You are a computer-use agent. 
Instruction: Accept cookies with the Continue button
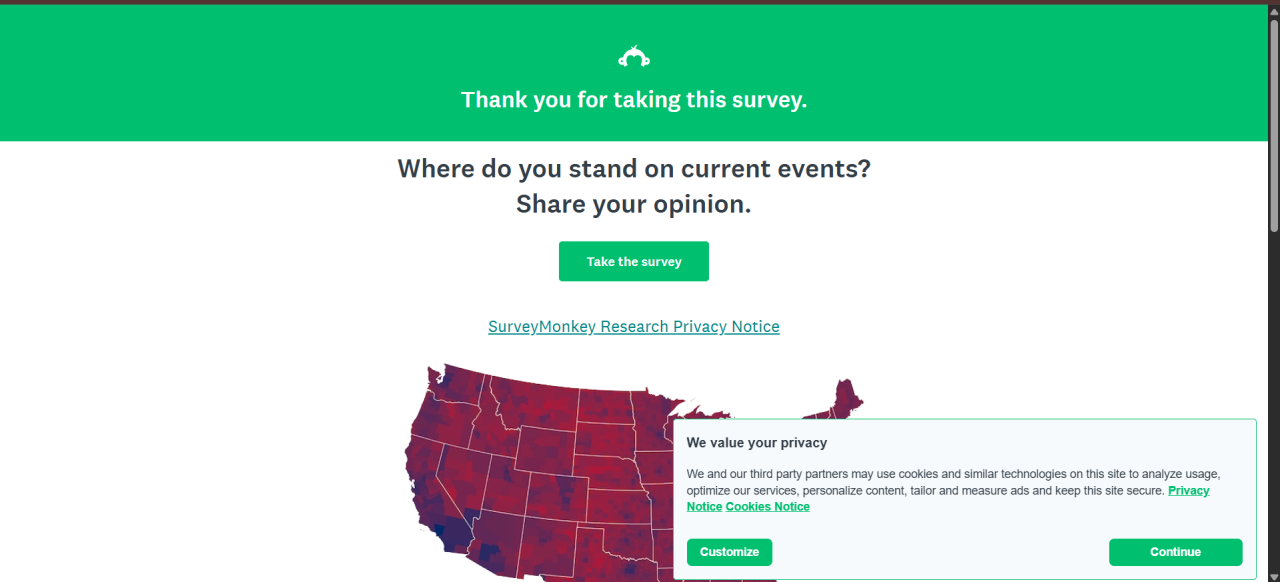point(1175,552)
